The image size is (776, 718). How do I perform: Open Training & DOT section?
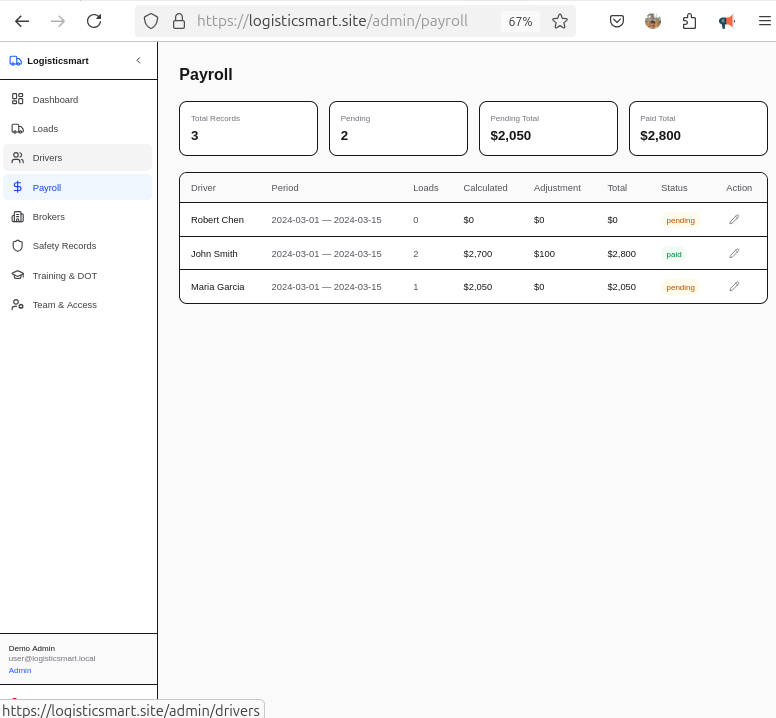pos(77,276)
